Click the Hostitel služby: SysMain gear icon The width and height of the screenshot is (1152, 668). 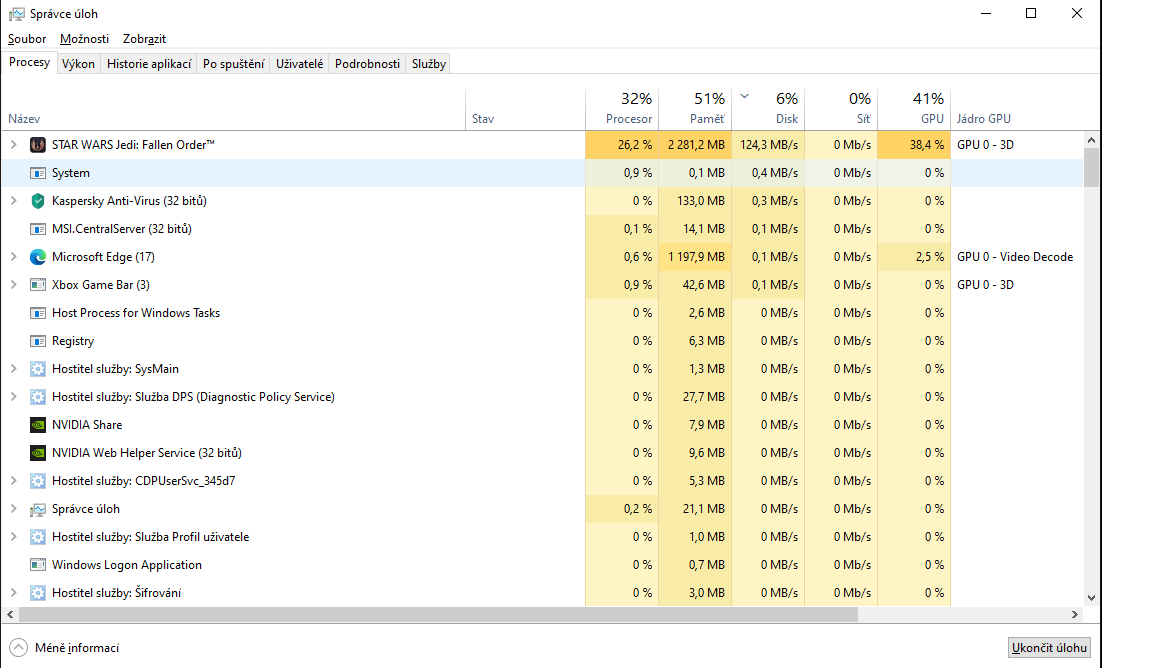pos(38,369)
